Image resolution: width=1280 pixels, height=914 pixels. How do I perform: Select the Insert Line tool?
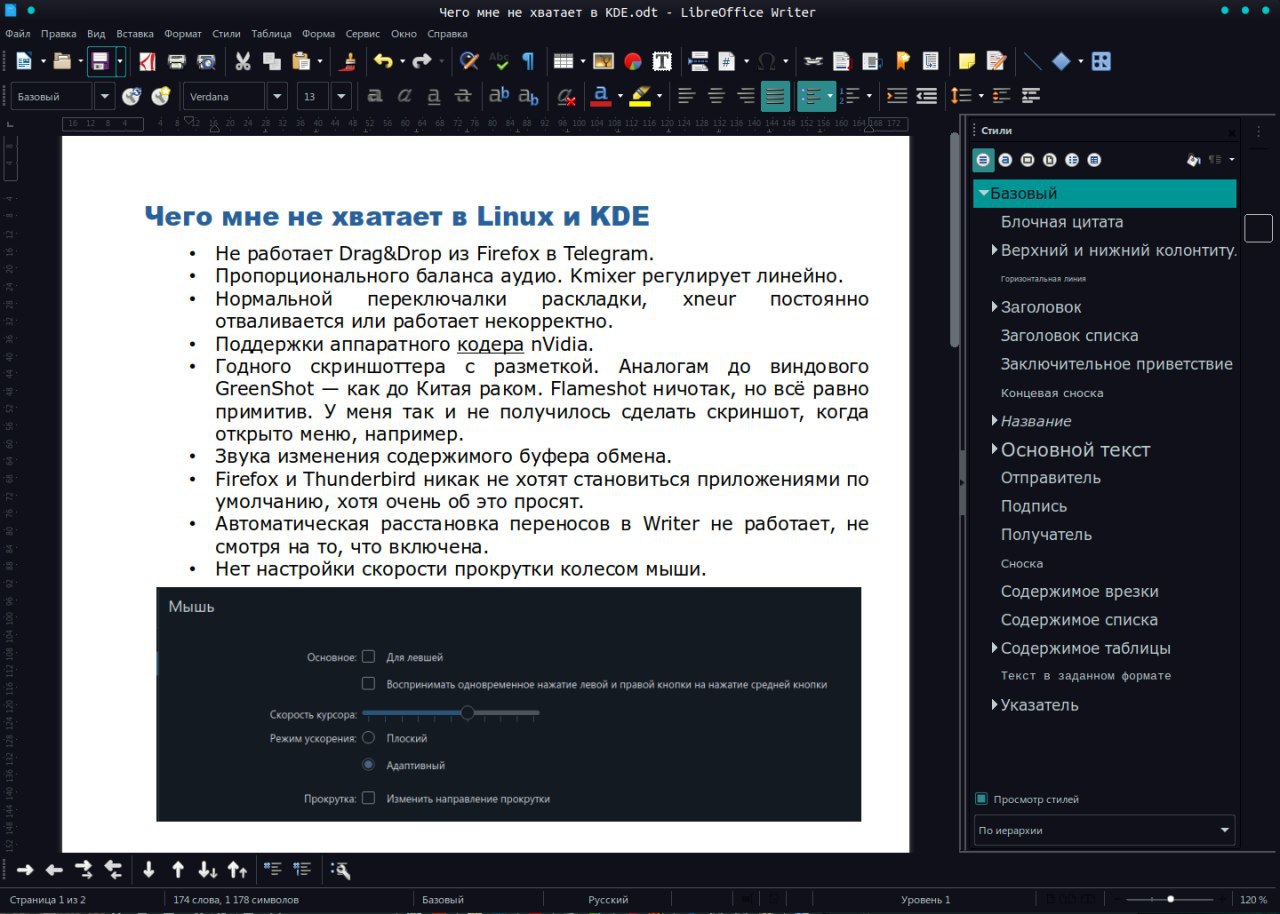1033,62
